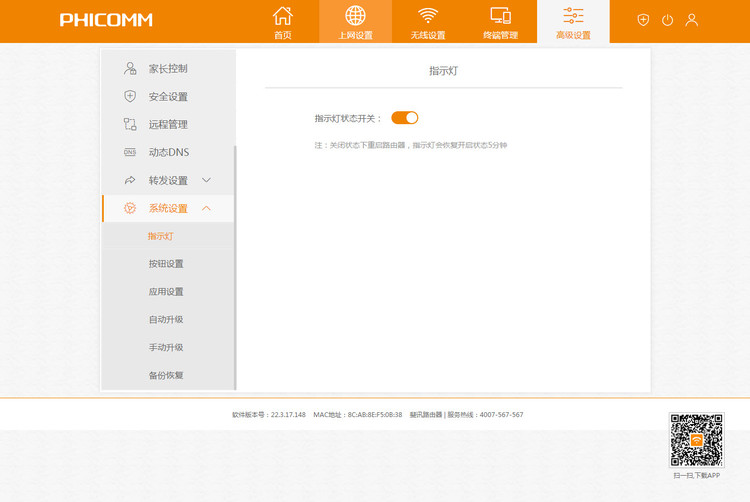Select the 指示灯 submenu item

click(161, 236)
